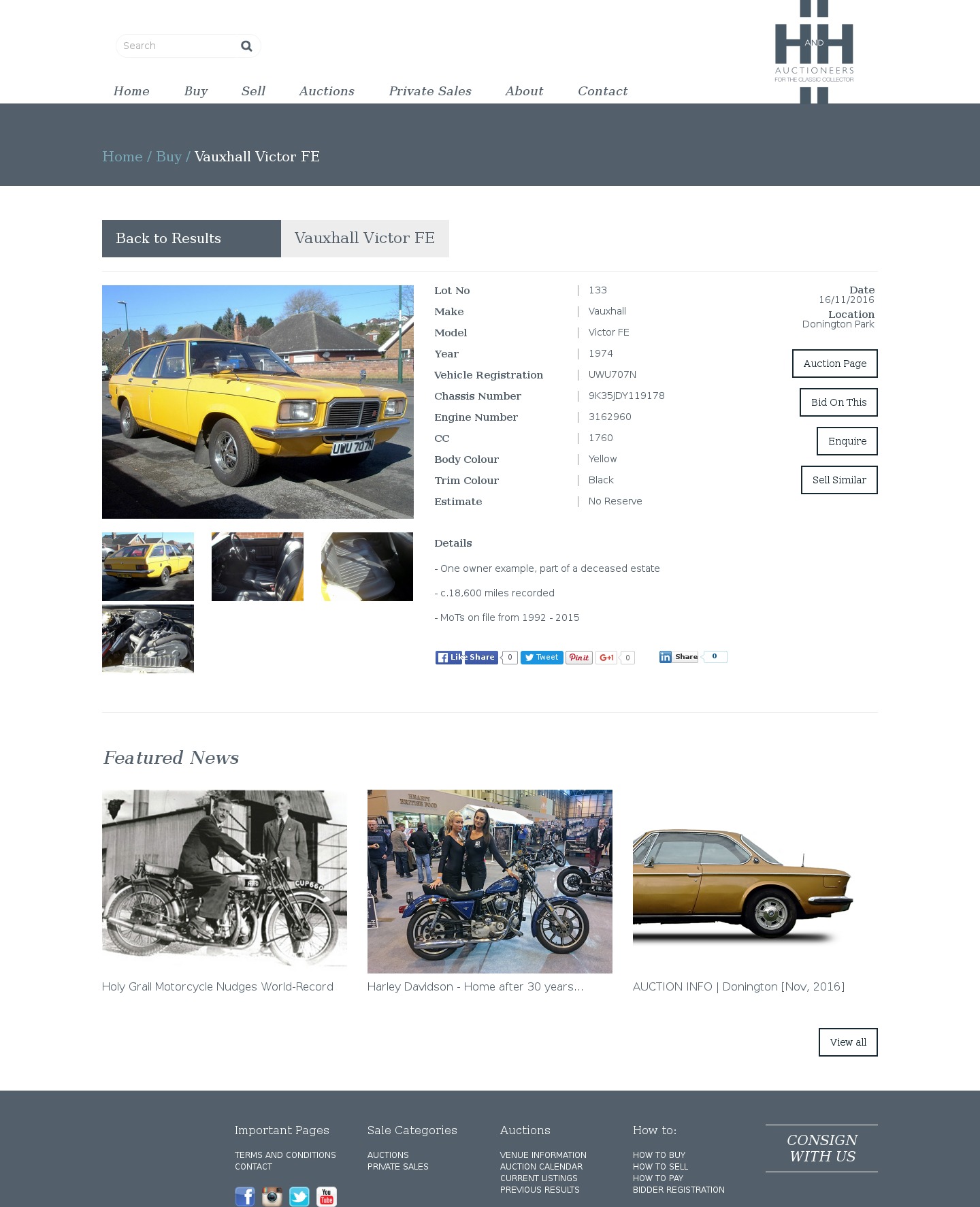980x1207 pixels.
Task: Pin this lot with Pinterest button
Action: click(x=579, y=657)
